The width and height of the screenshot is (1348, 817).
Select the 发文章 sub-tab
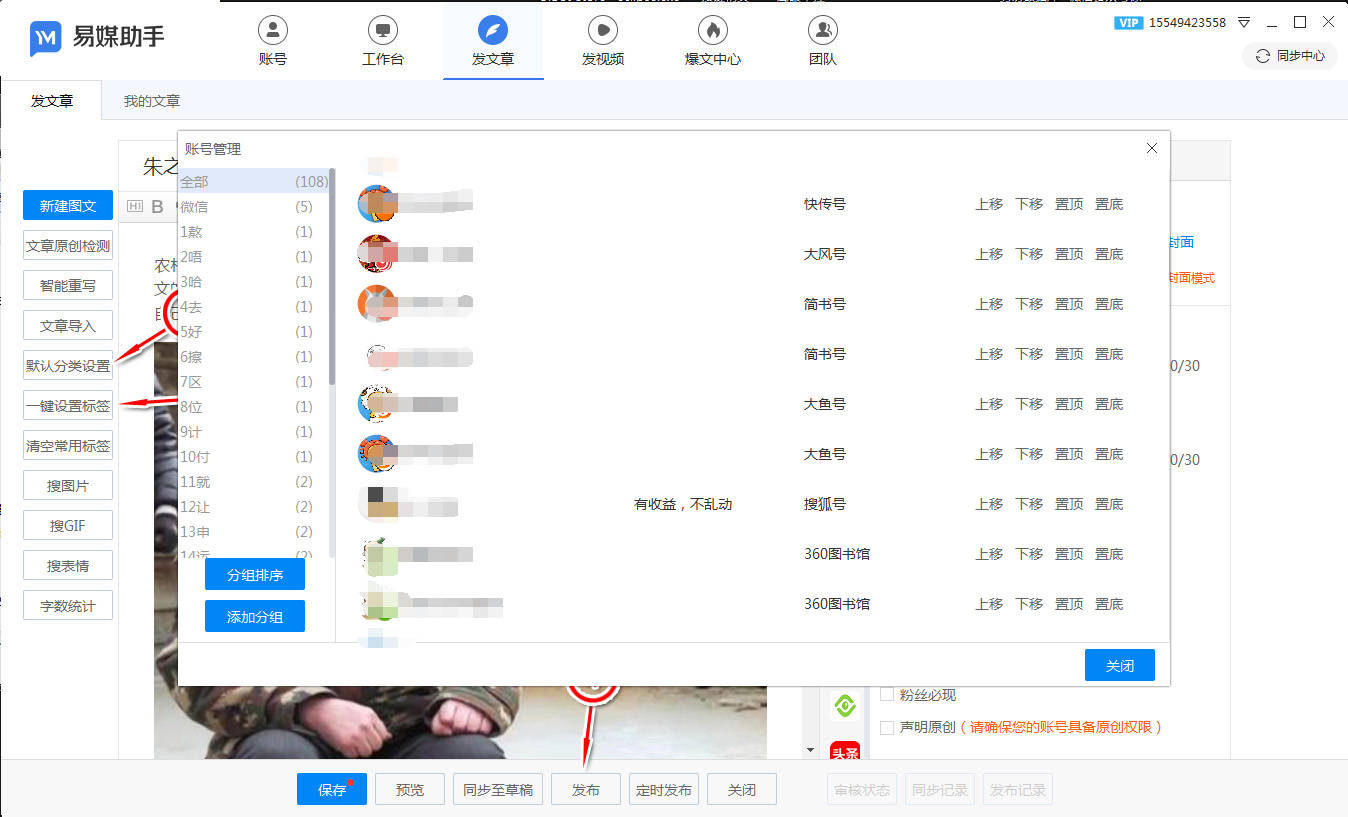click(52, 101)
